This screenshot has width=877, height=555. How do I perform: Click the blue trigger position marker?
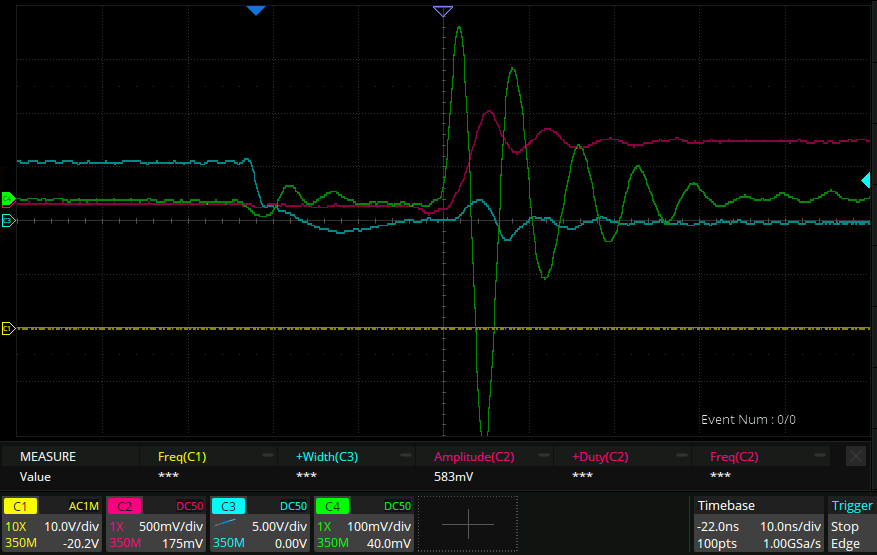[256, 10]
